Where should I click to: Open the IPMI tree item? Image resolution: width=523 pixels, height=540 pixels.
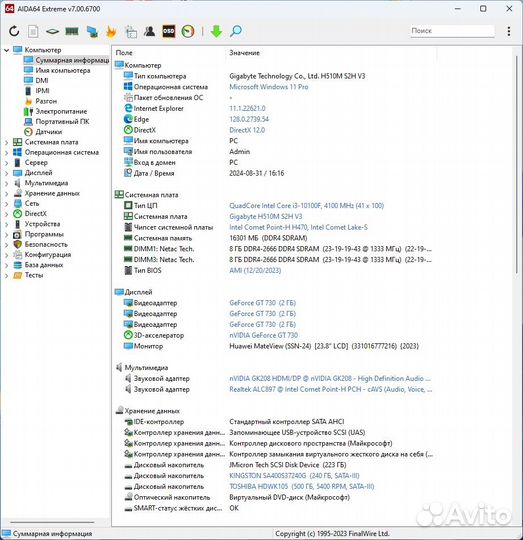click(x=37, y=91)
